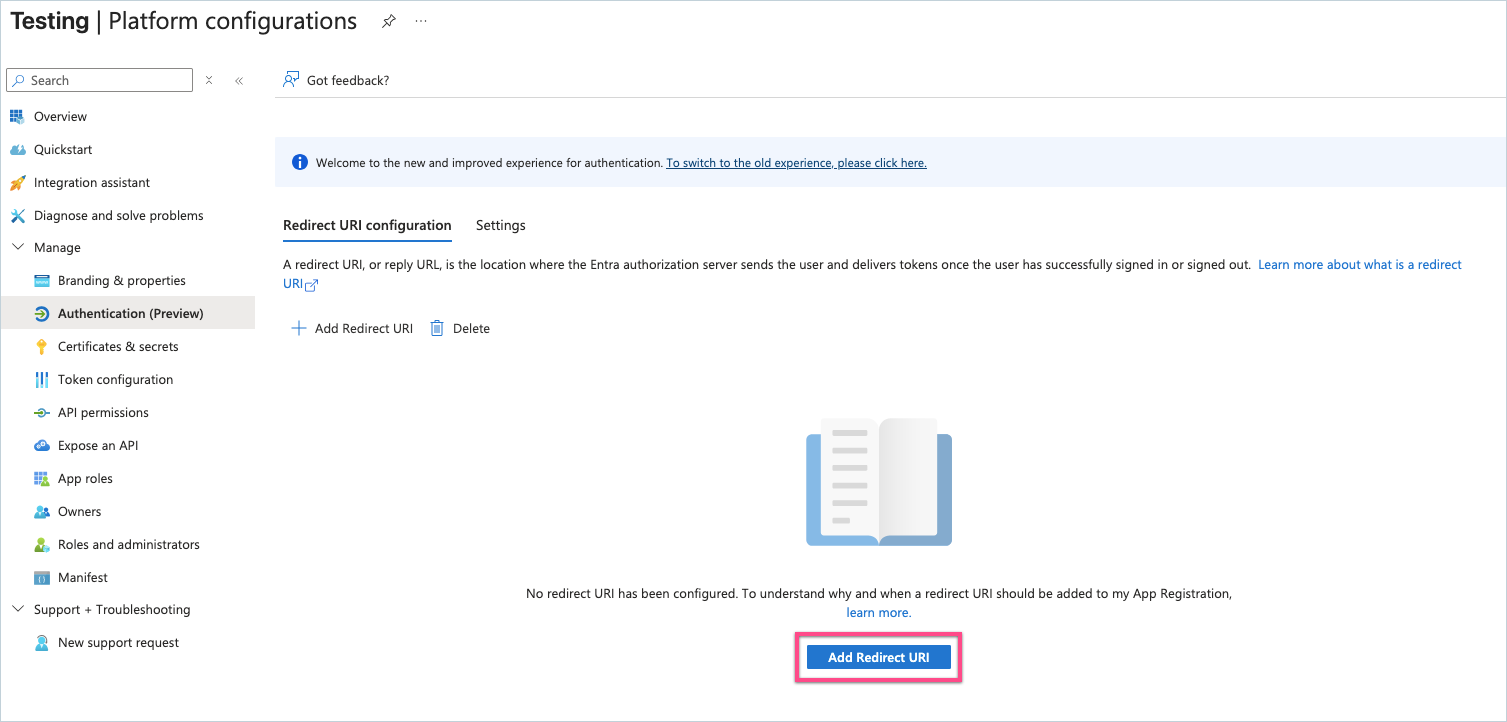
Task: Click the Quickstart cloud icon
Action: [17, 149]
